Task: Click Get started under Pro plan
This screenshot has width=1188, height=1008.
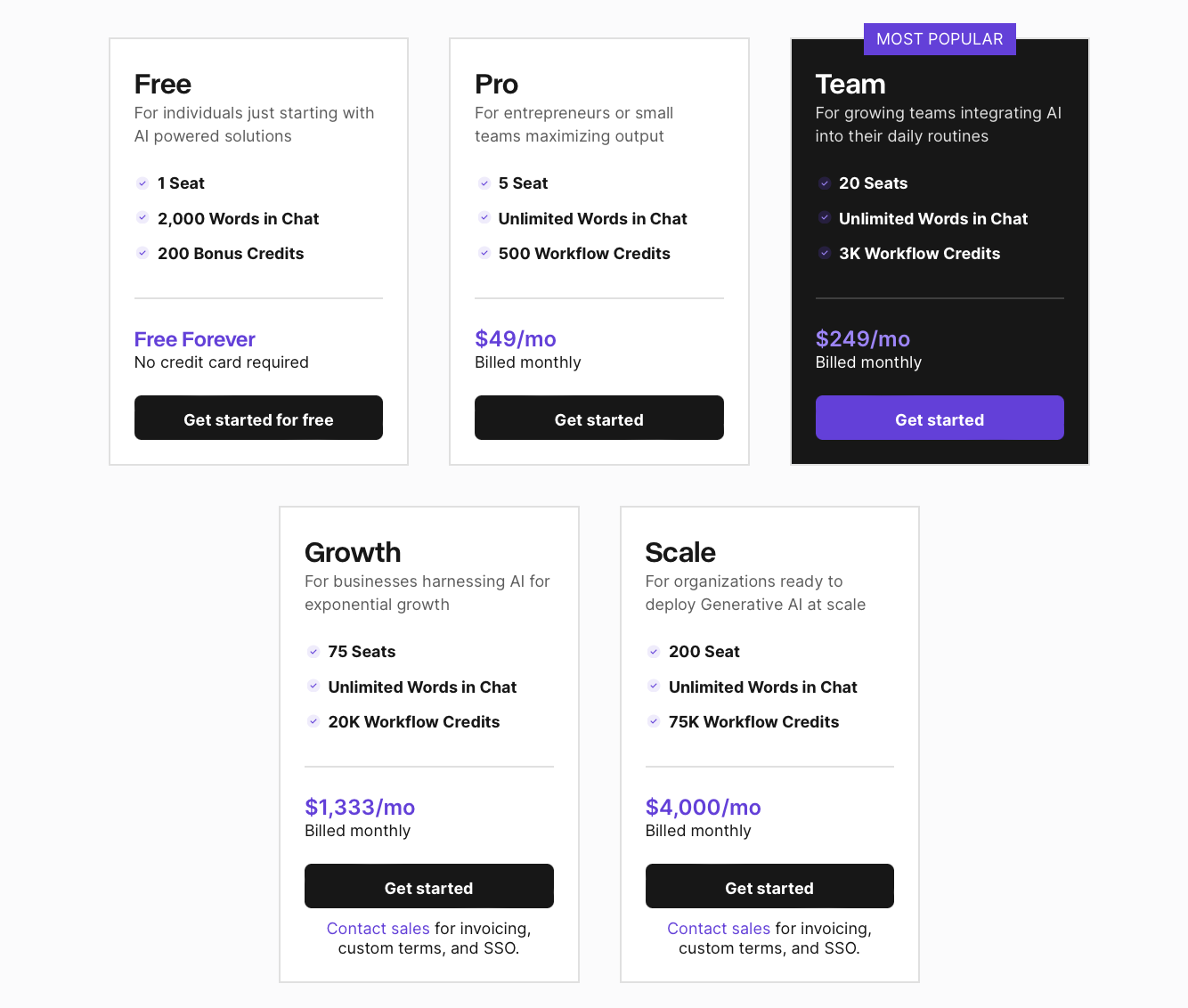Action: 599,418
